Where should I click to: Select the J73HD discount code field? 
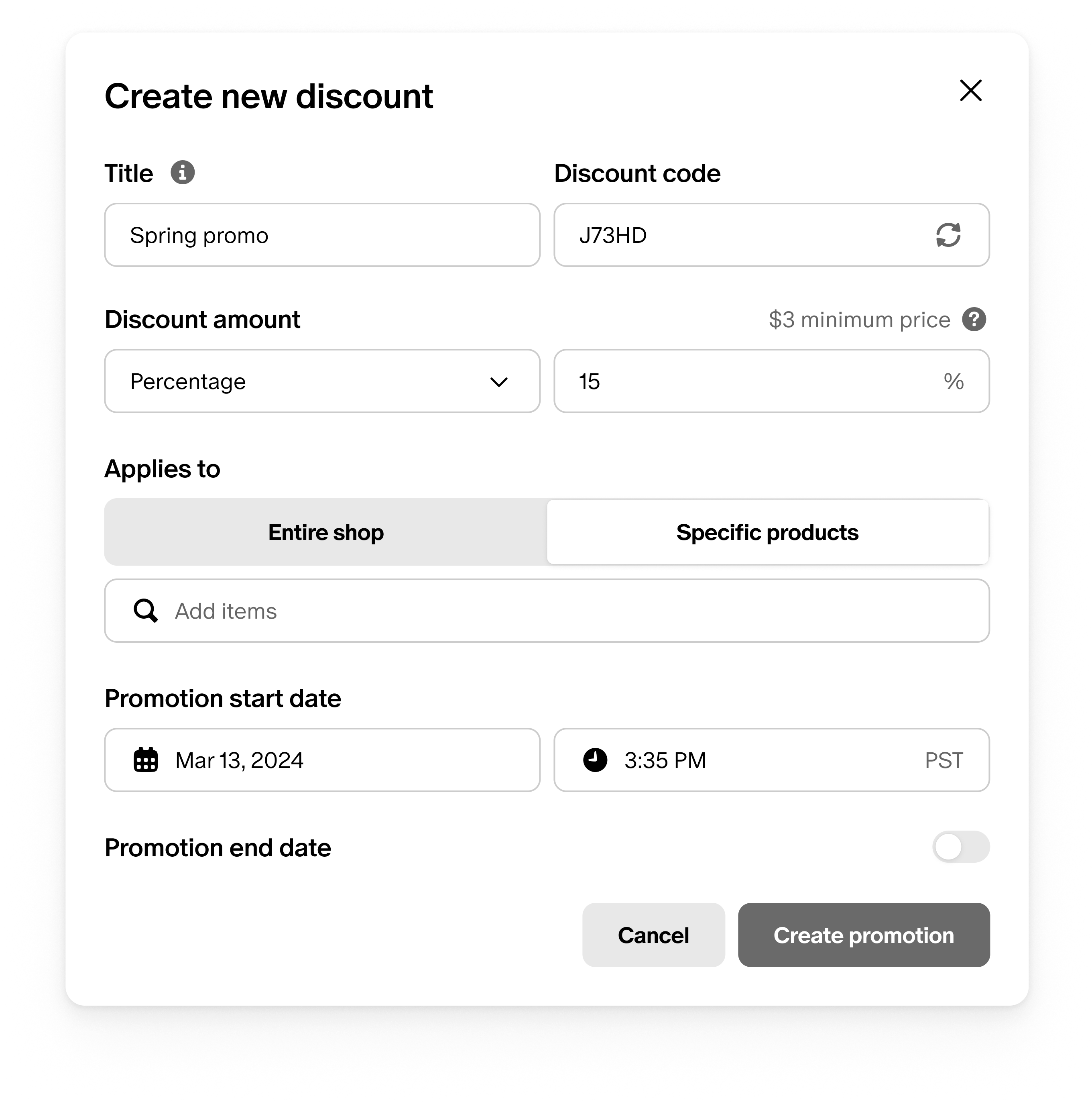(713, 235)
